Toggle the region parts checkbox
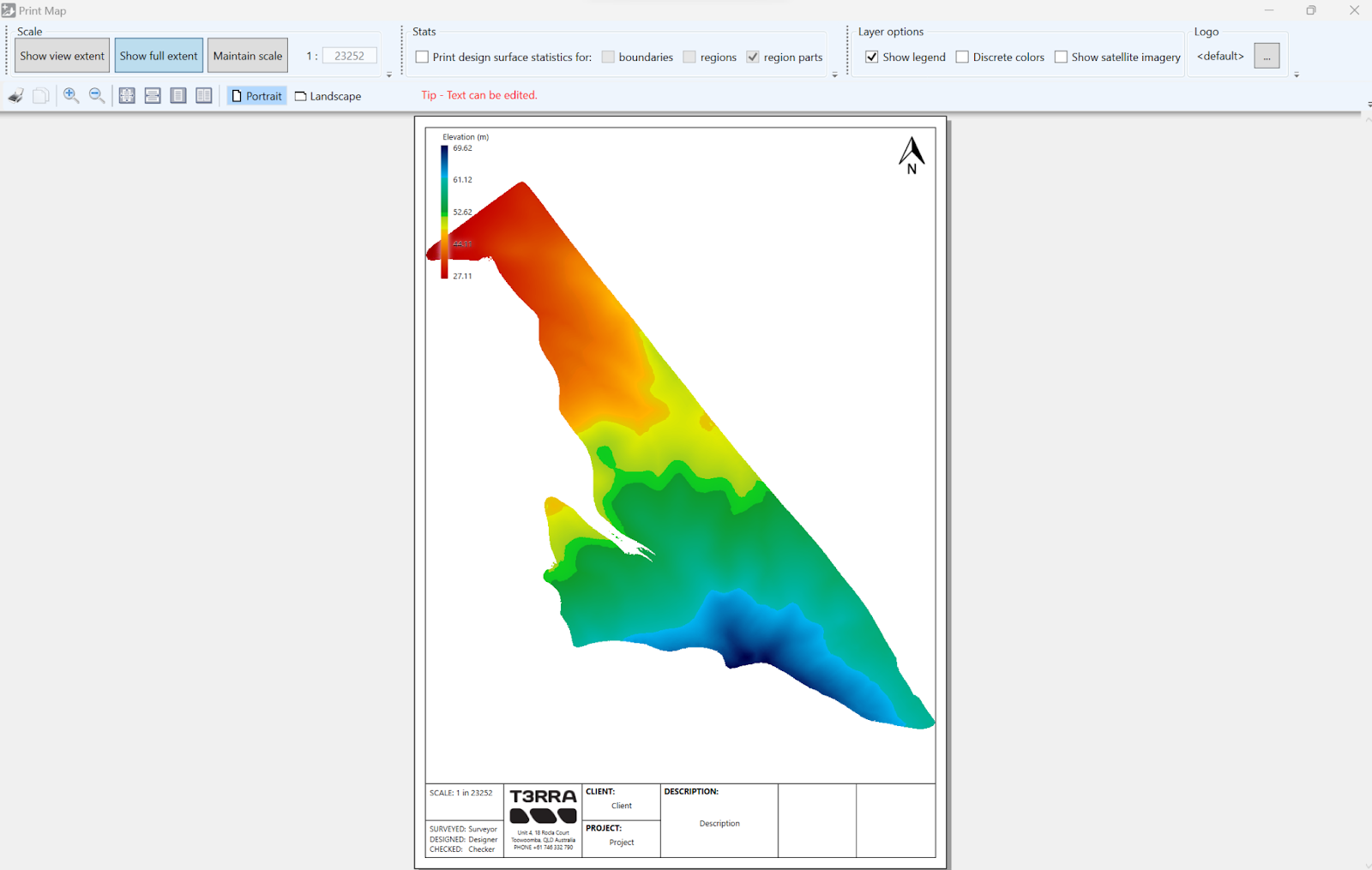This screenshot has width=1372, height=870. (753, 57)
